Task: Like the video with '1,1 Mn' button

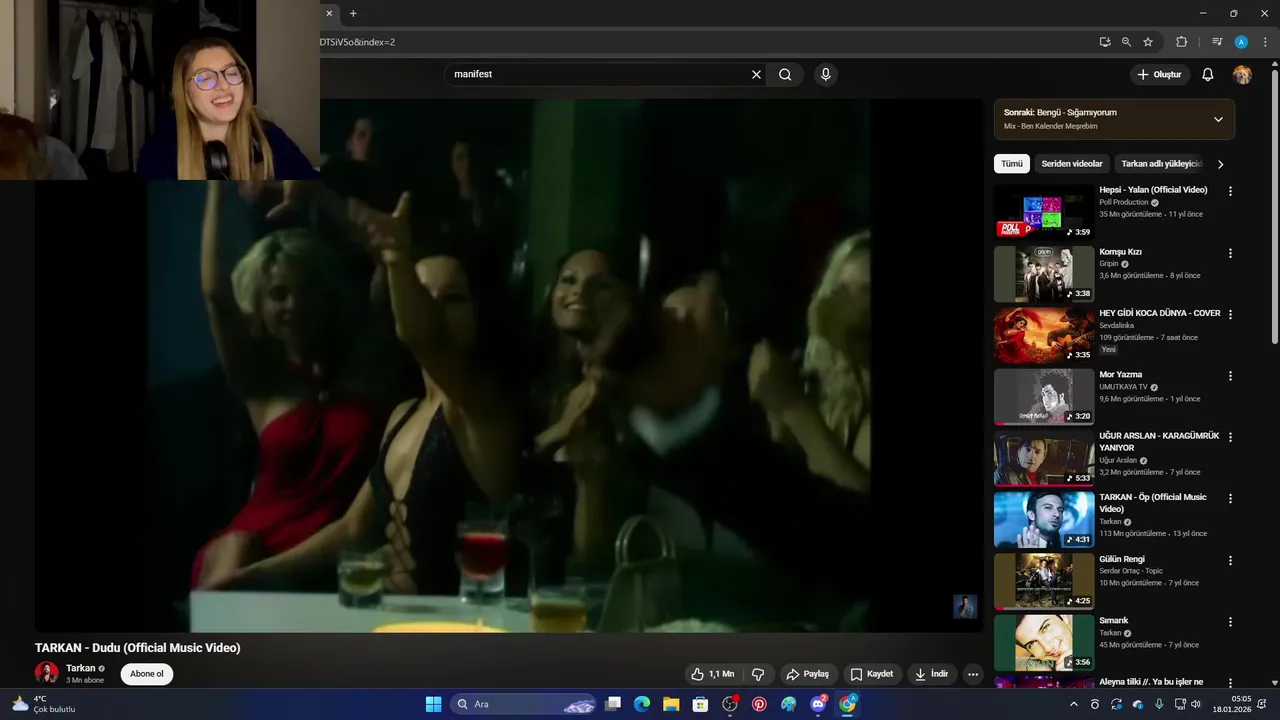Action: (712, 674)
